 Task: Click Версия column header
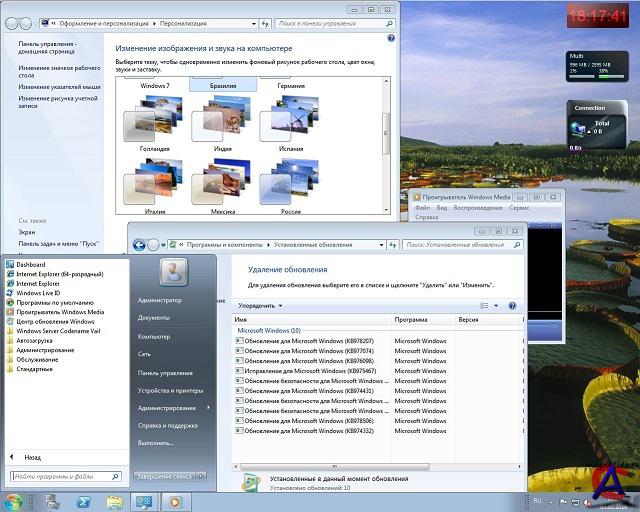click(489, 320)
